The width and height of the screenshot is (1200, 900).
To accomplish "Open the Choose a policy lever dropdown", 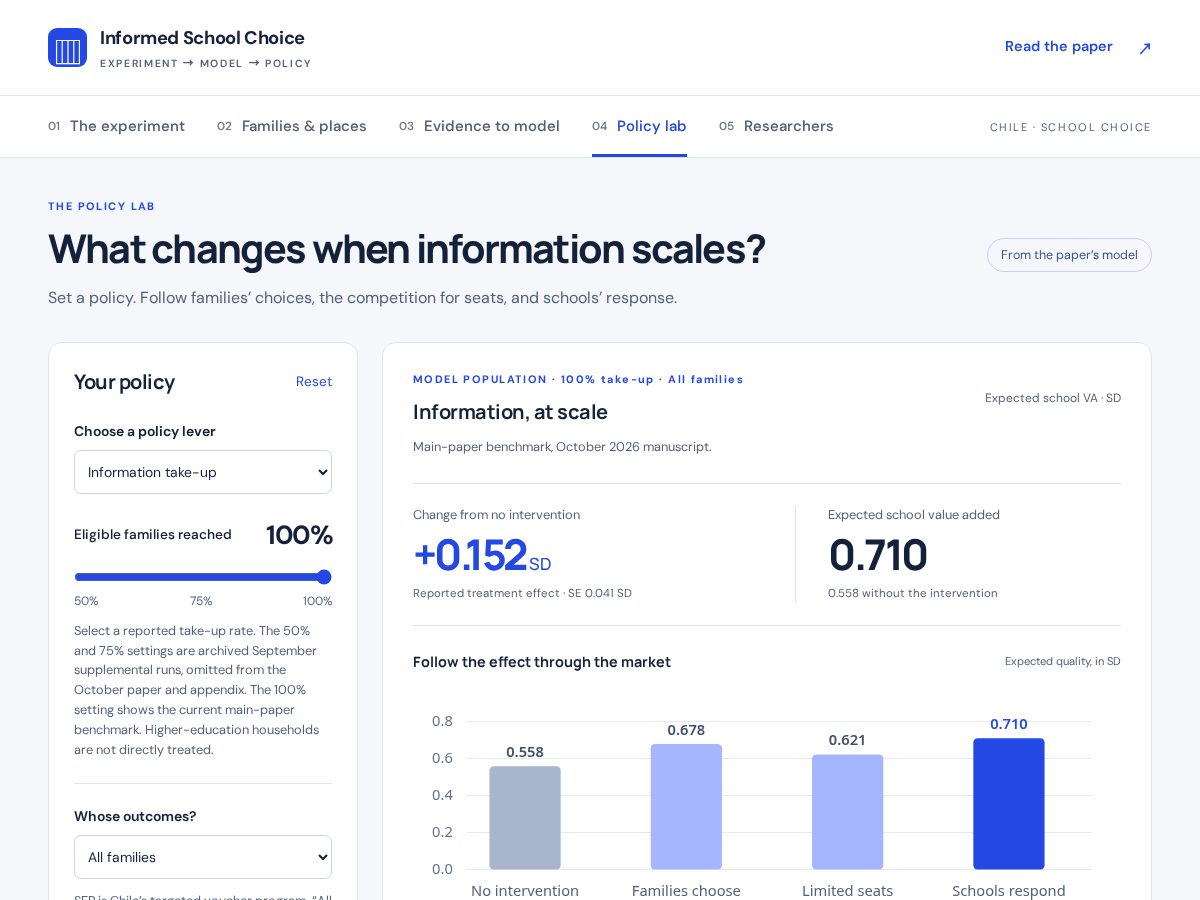I will click(x=203, y=472).
